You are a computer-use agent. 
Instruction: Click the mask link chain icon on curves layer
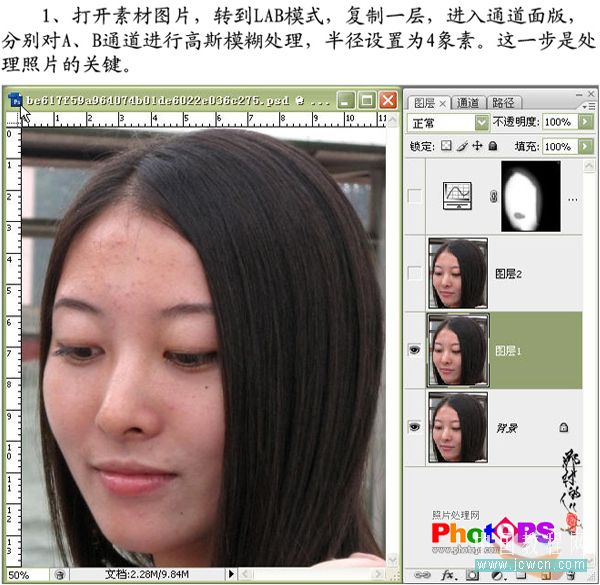click(494, 196)
